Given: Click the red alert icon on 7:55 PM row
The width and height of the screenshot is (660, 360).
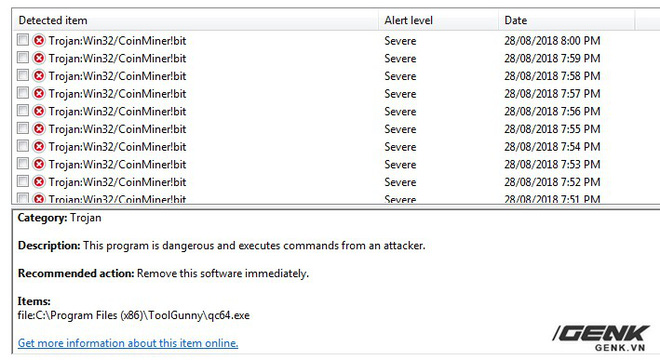Looking at the screenshot, I should [39, 129].
